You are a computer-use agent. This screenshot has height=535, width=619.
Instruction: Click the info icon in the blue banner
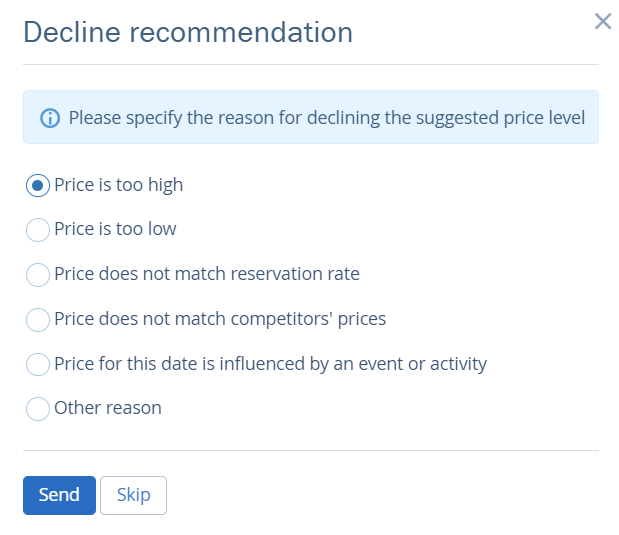50,118
